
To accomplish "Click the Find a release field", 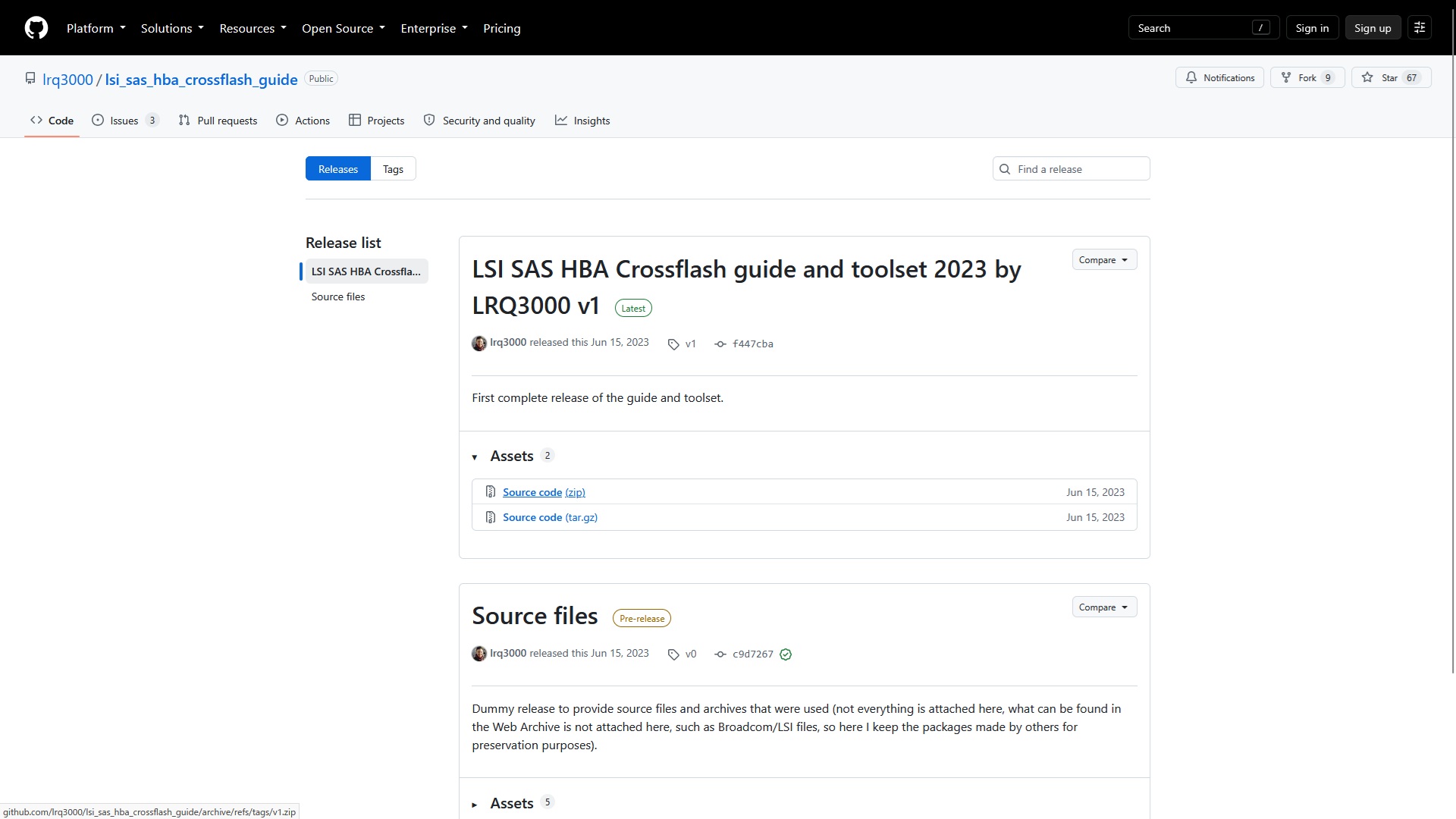I will [1071, 168].
